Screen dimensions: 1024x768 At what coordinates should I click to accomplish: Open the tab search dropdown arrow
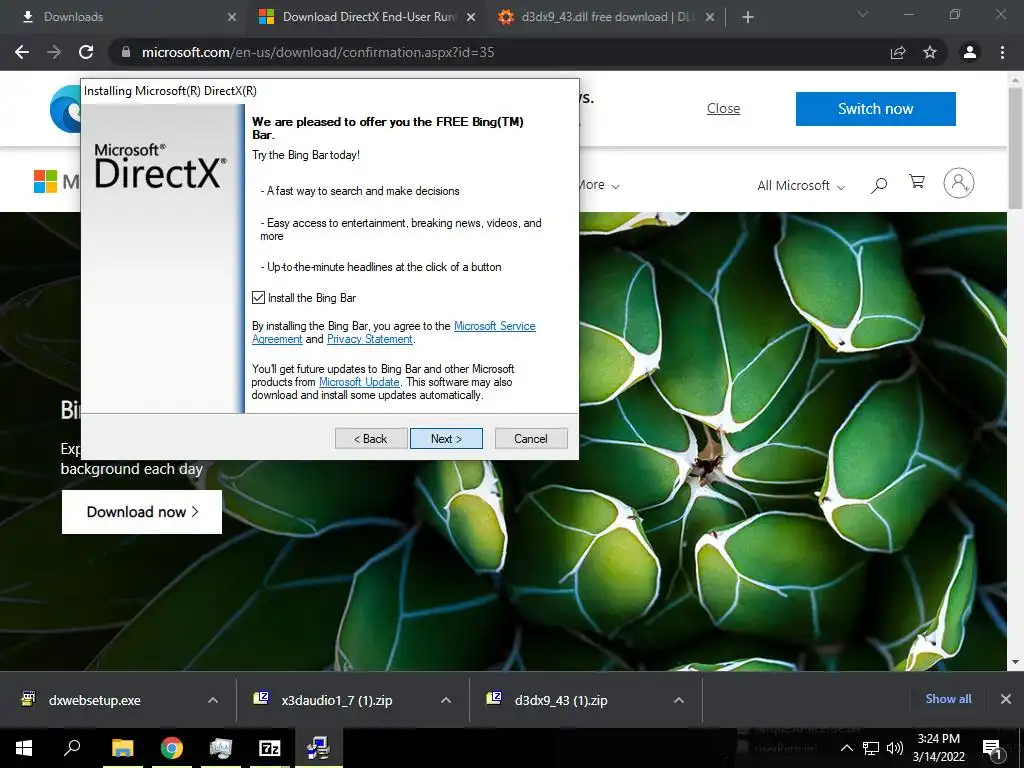863,14
